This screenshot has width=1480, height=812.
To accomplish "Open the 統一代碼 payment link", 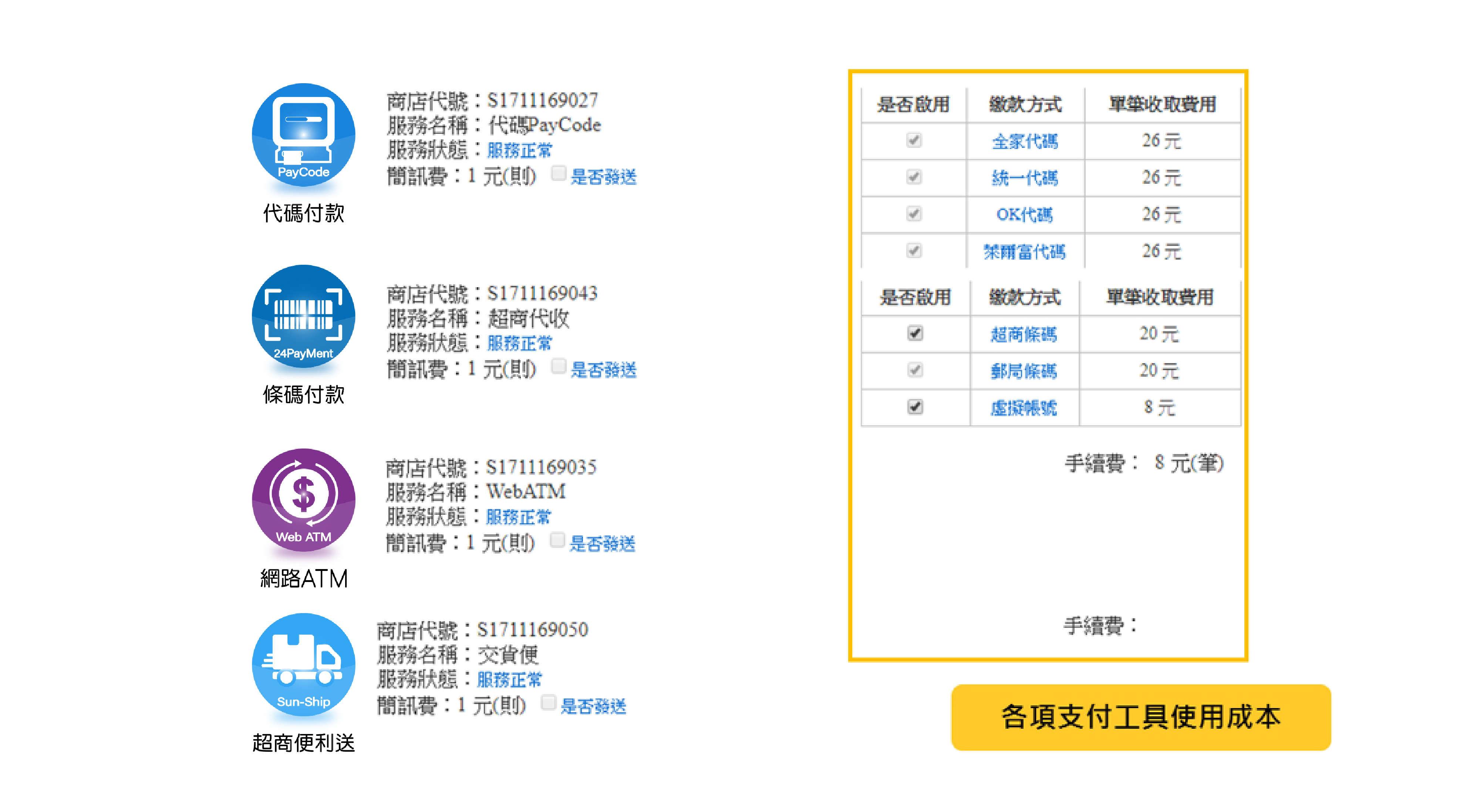I will click(x=1024, y=178).
